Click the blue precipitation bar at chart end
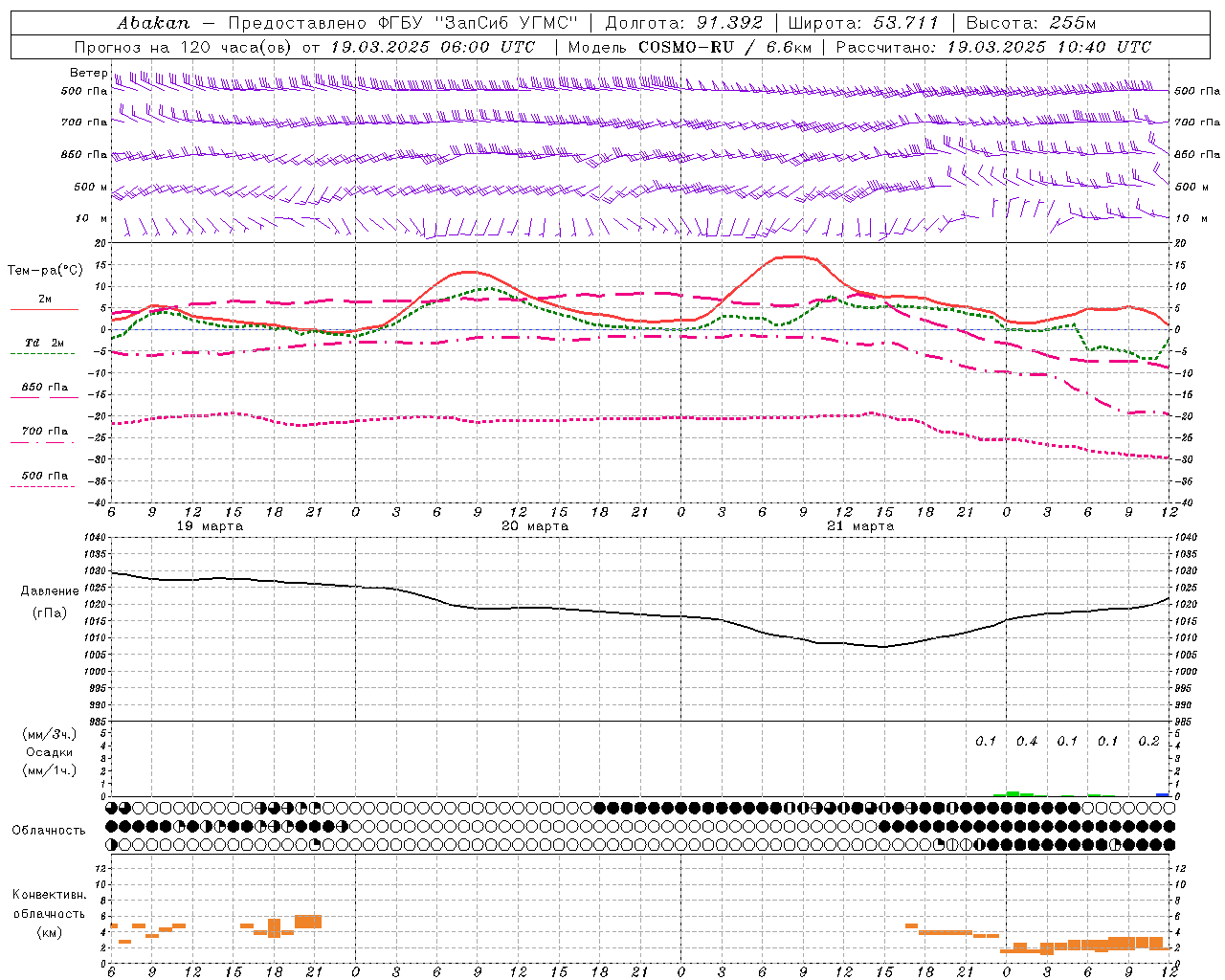The image size is (1225, 980). tap(1163, 794)
